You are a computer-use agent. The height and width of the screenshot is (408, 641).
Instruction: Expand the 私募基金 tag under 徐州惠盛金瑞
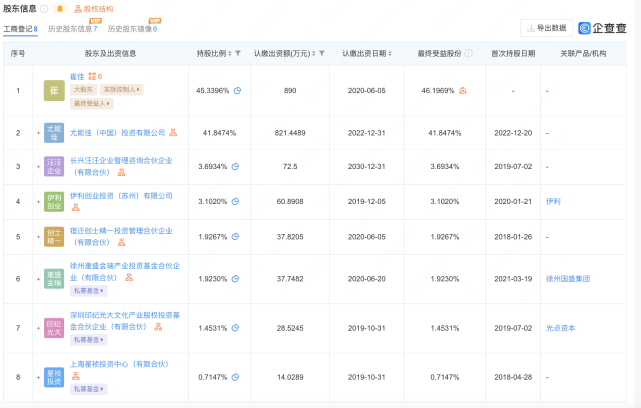89,291
